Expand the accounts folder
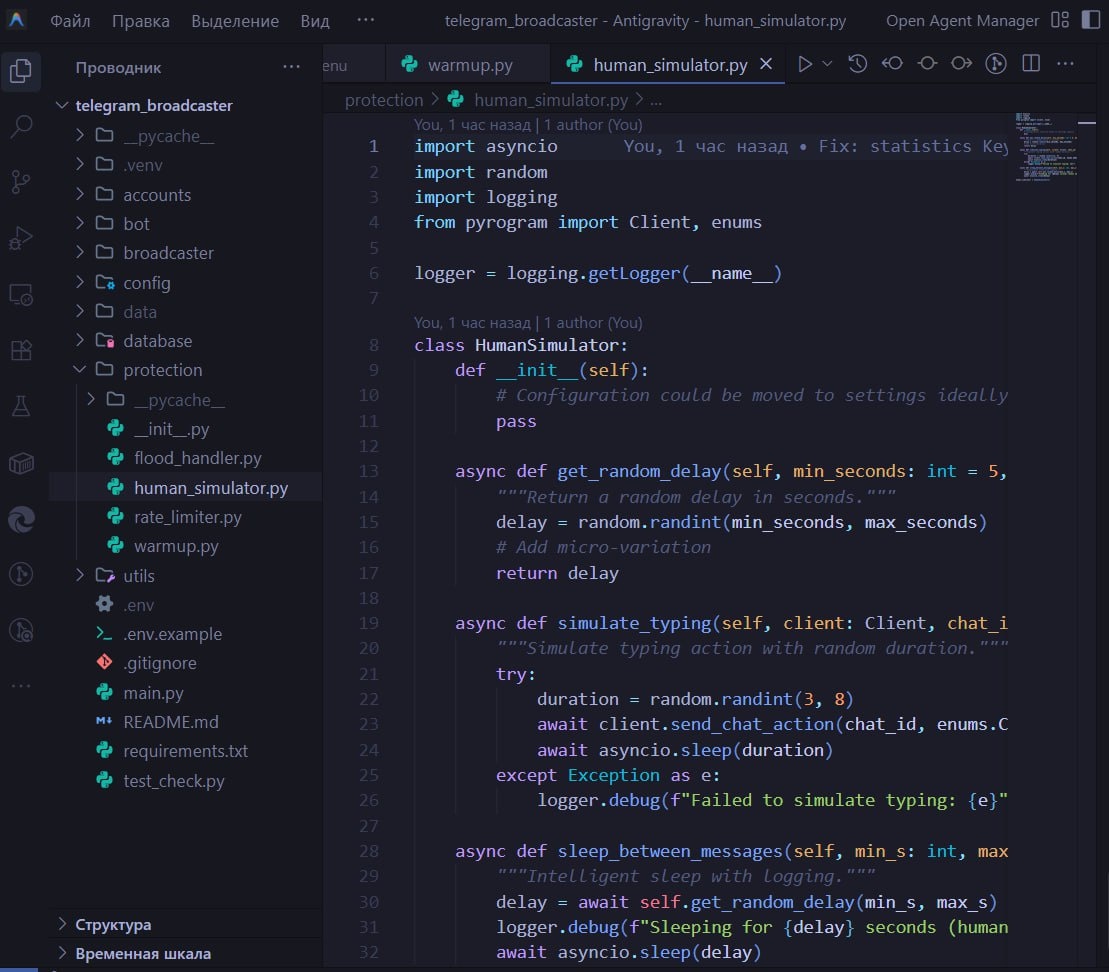Screen dimensions: 1109x972 point(157,195)
